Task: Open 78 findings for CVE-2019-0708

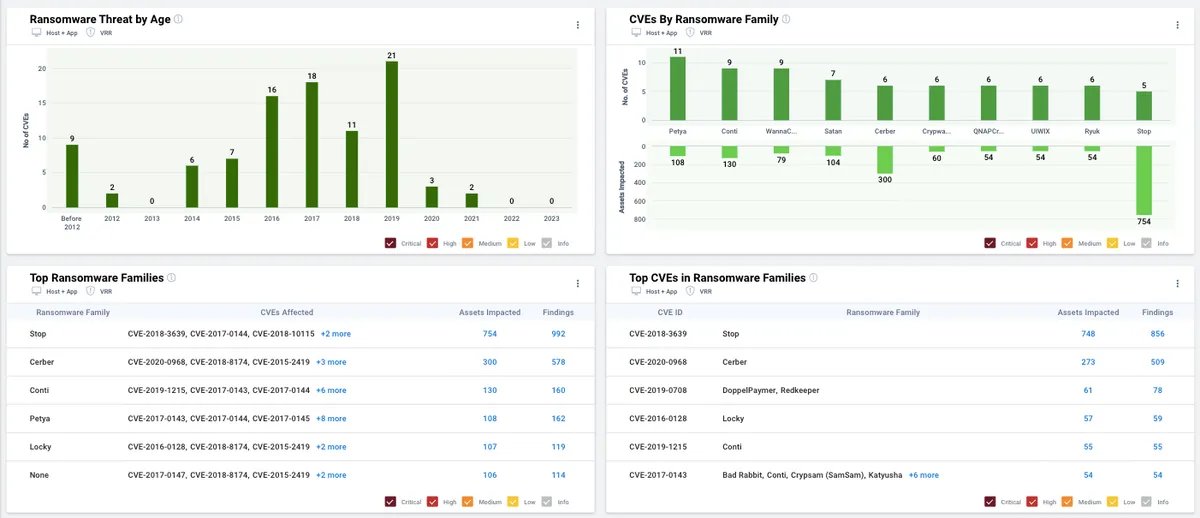Action: pyautogui.click(x=1158, y=390)
